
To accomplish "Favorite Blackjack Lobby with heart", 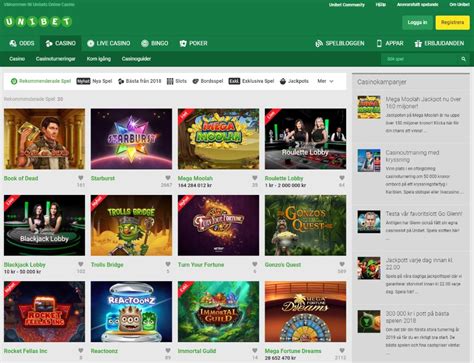I will point(81,264).
